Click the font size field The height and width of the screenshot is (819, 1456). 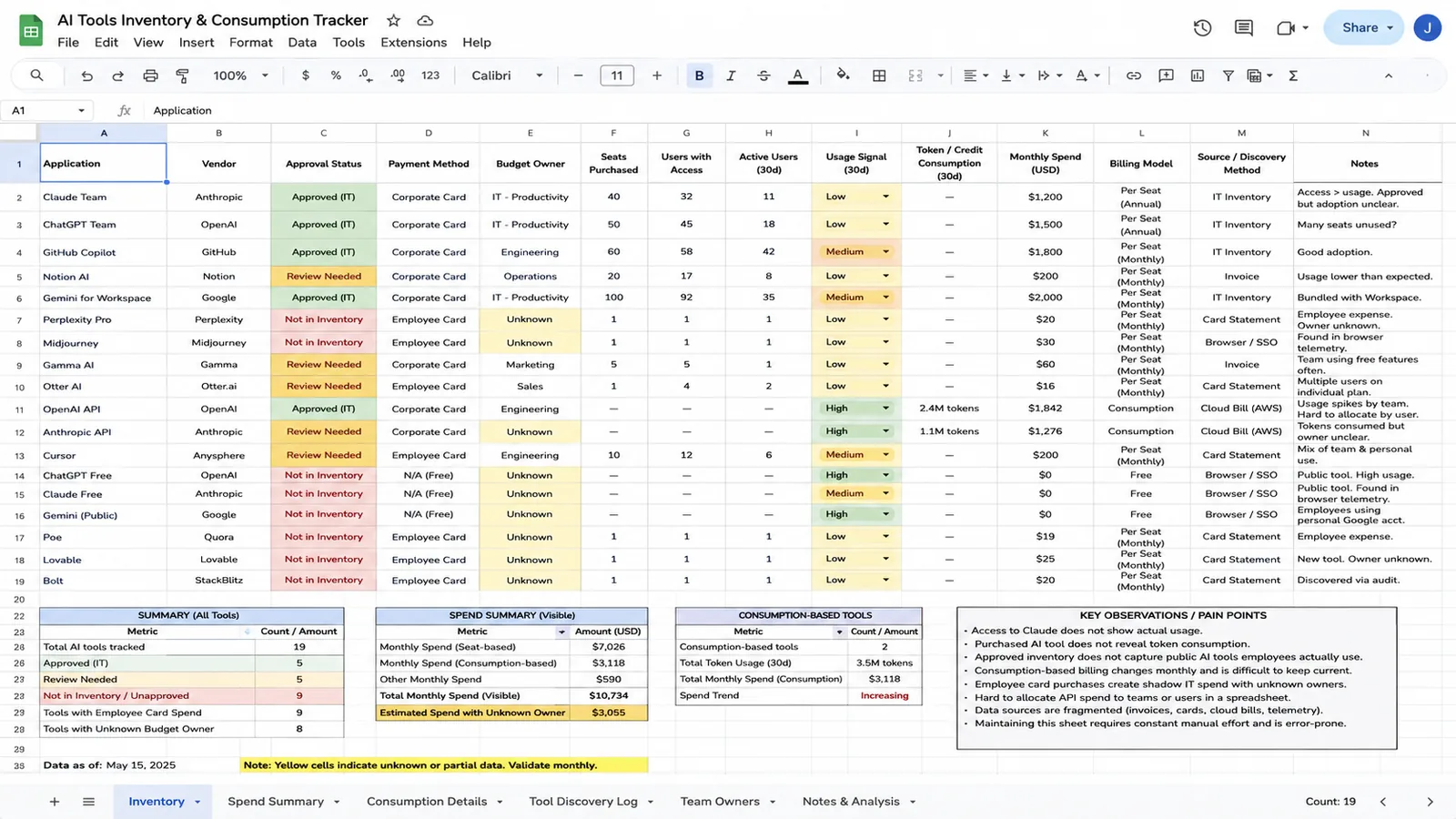pyautogui.click(x=617, y=76)
